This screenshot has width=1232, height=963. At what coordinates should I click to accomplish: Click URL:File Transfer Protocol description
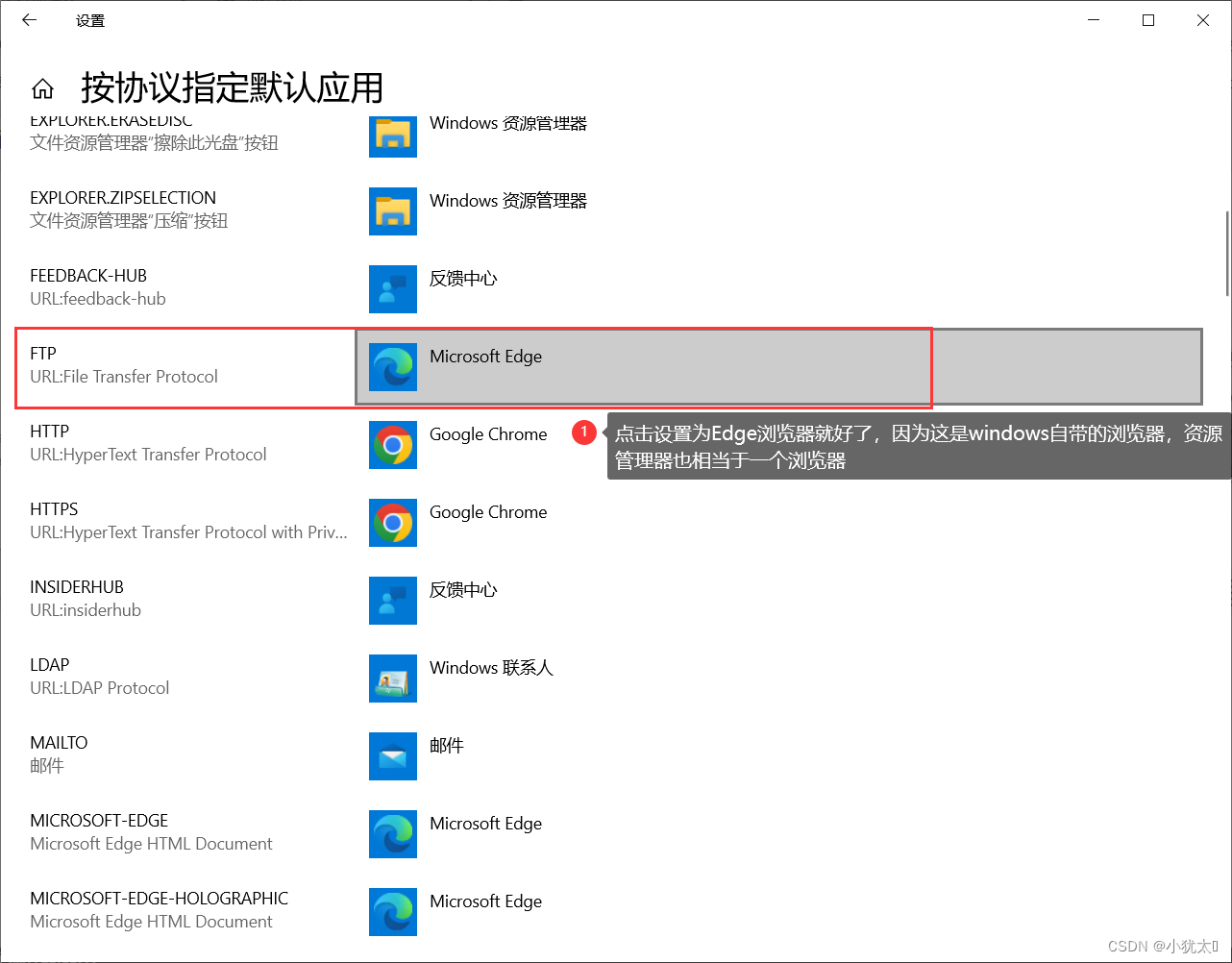[124, 377]
